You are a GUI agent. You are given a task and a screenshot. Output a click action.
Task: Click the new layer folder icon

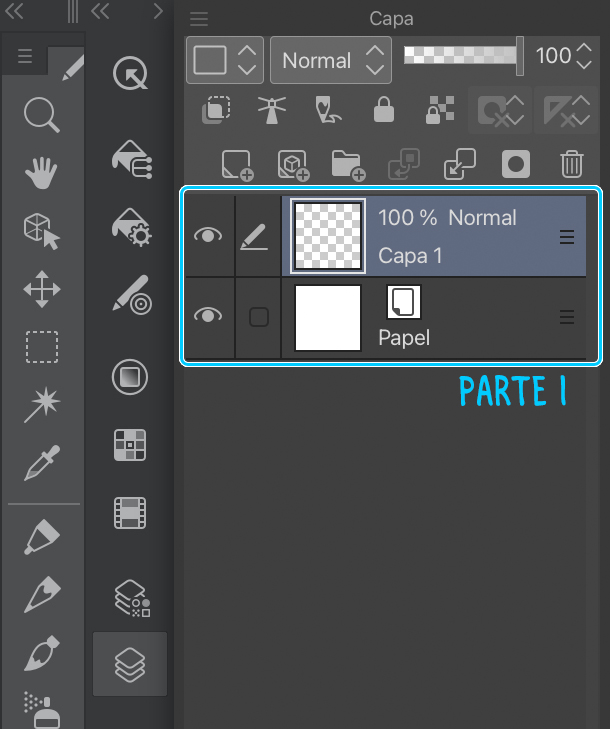pyautogui.click(x=347, y=164)
